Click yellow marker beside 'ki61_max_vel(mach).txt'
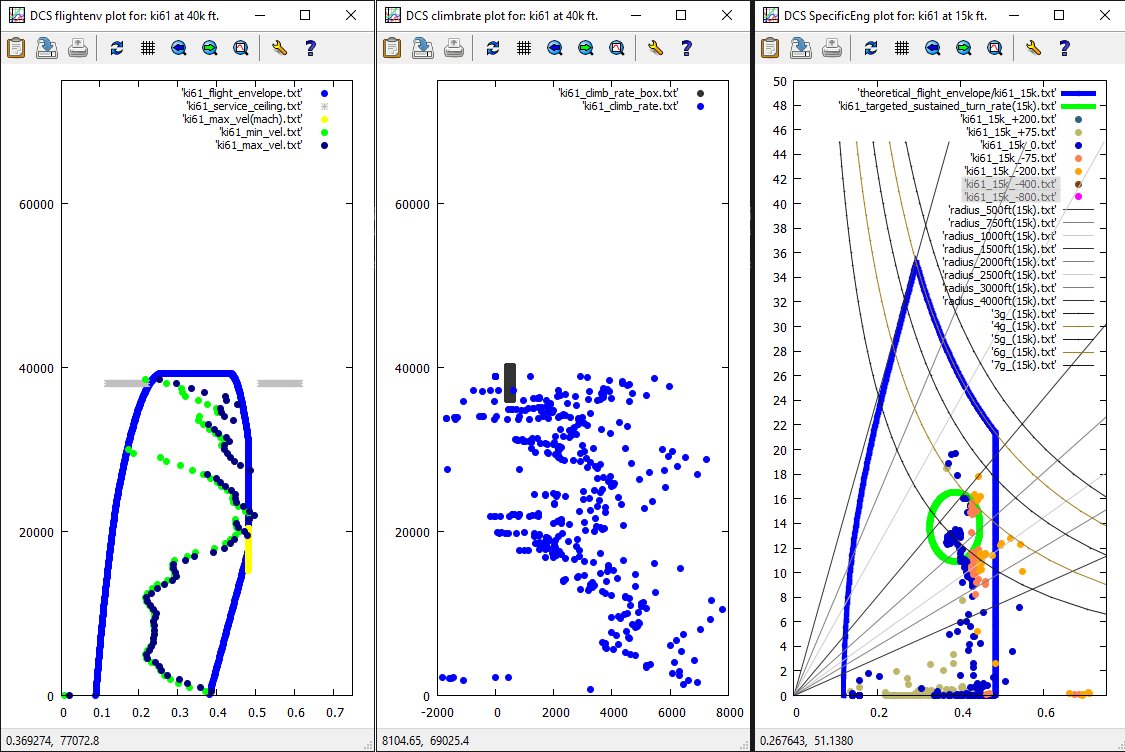1125x752 pixels. click(x=324, y=119)
